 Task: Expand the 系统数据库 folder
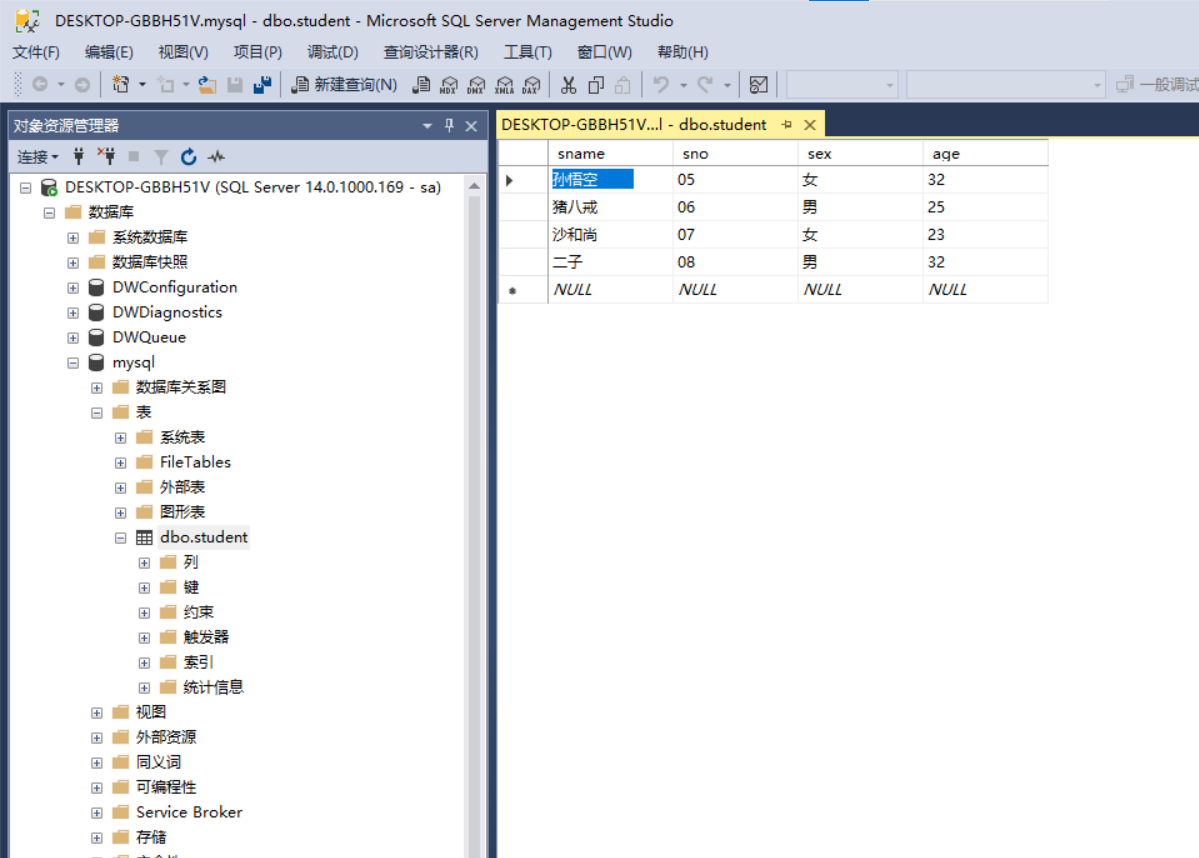point(73,238)
